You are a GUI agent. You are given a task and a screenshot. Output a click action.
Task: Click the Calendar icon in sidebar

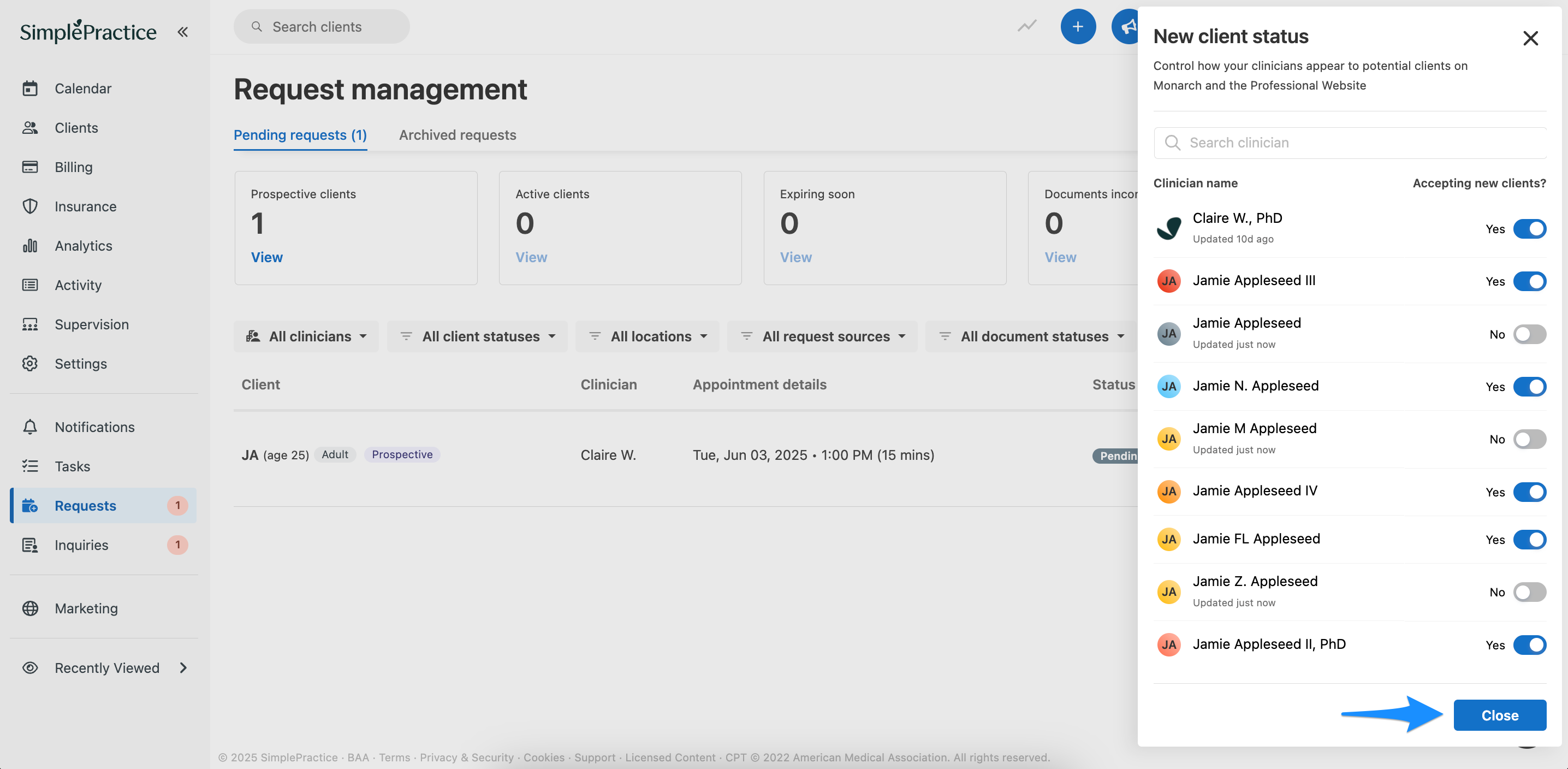pyautogui.click(x=30, y=88)
